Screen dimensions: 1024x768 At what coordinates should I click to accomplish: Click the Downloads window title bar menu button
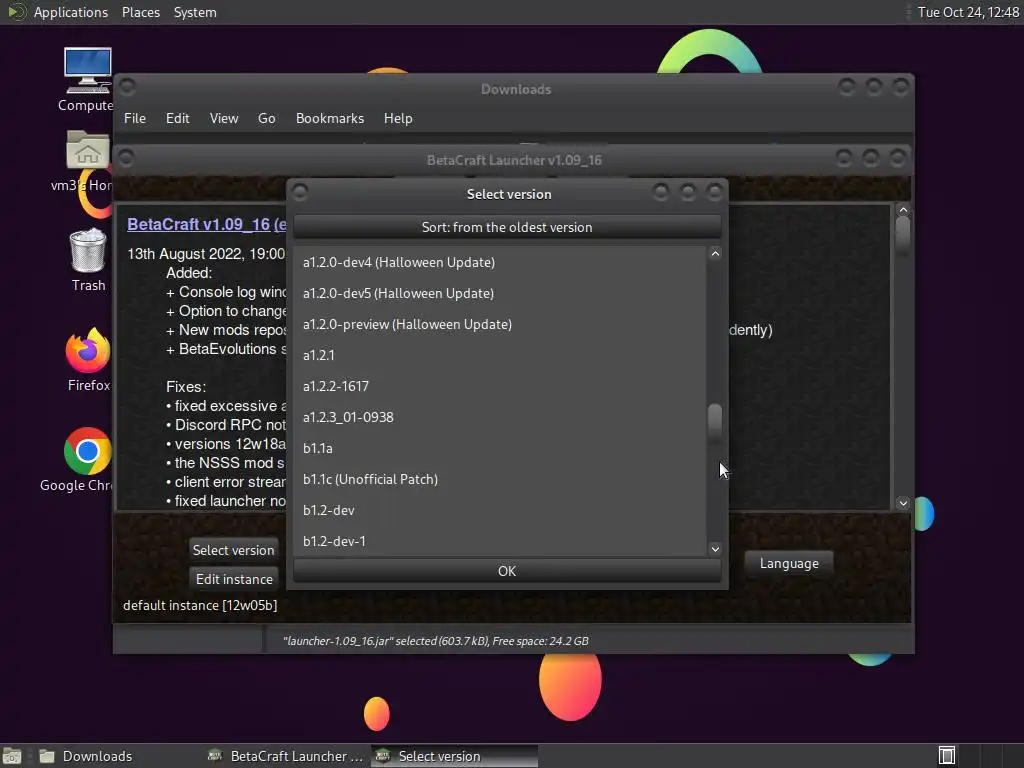(x=127, y=87)
